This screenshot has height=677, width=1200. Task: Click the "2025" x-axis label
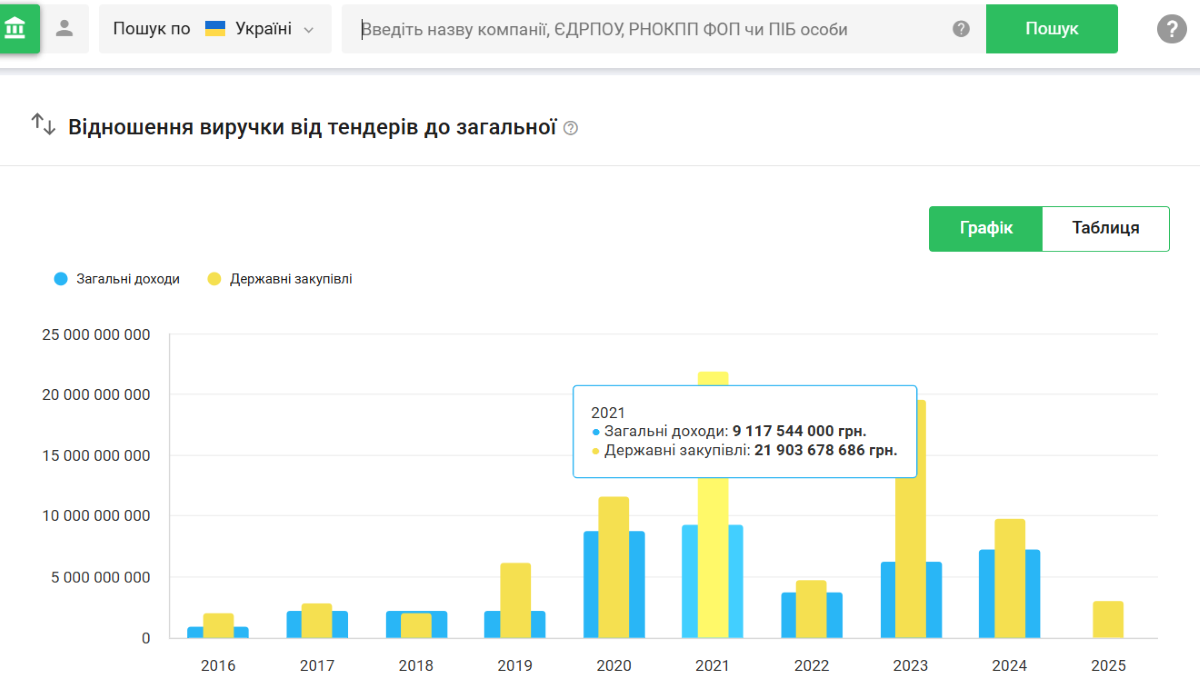coord(1108,665)
